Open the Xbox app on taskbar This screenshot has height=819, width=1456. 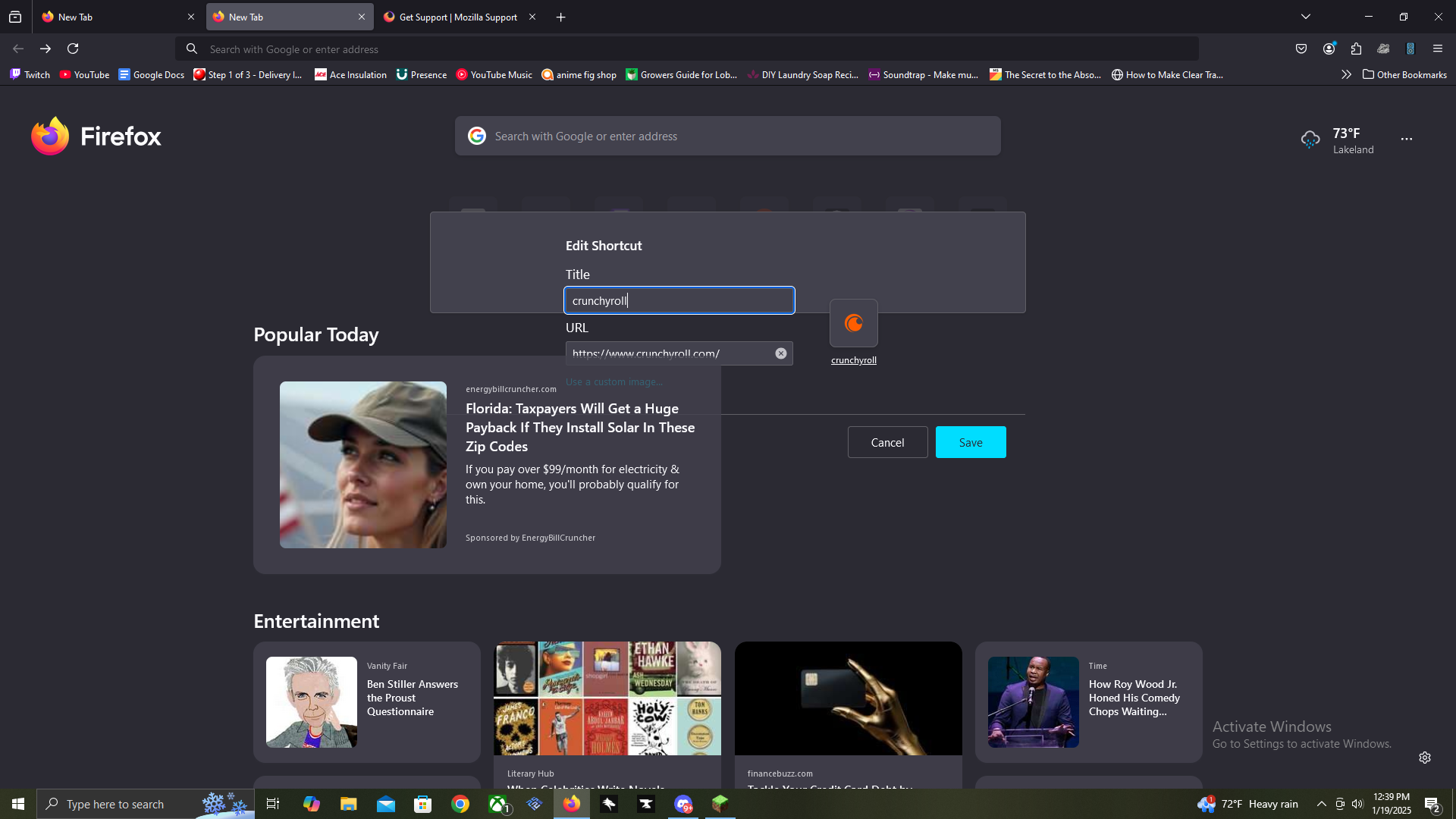[498, 804]
